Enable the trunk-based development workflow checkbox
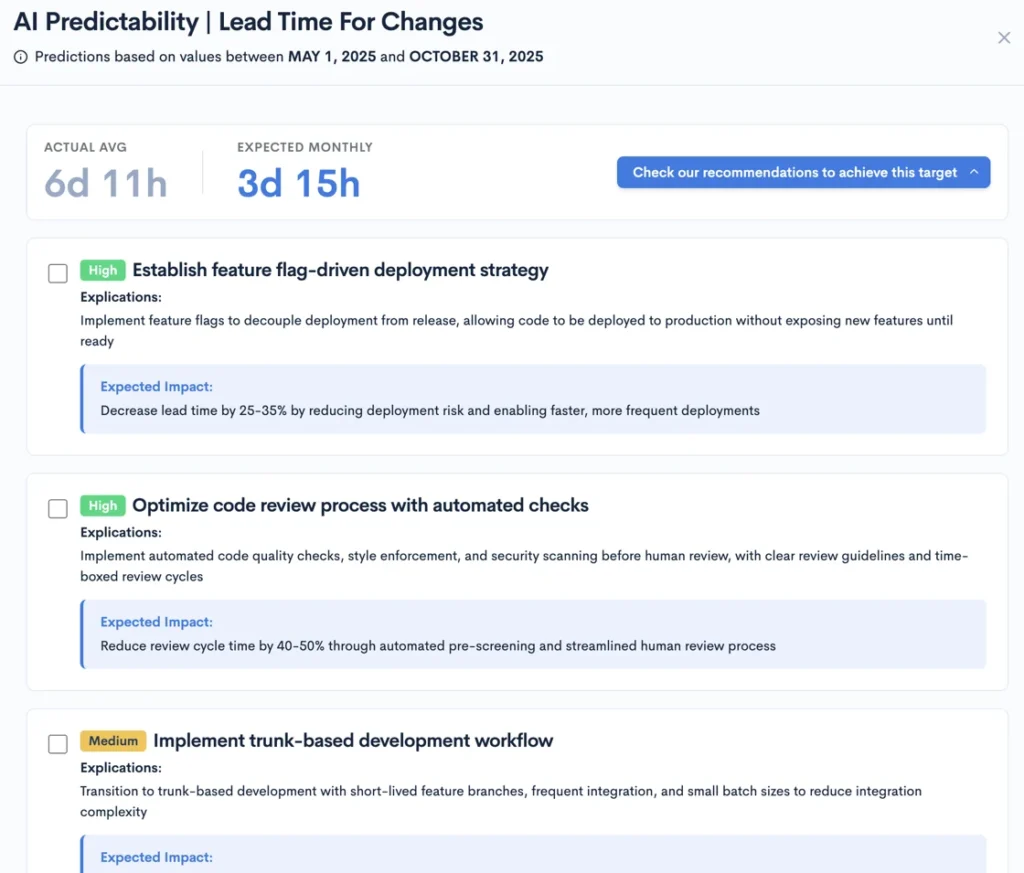Image resolution: width=1024 pixels, height=873 pixels. (x=58, y=743)
